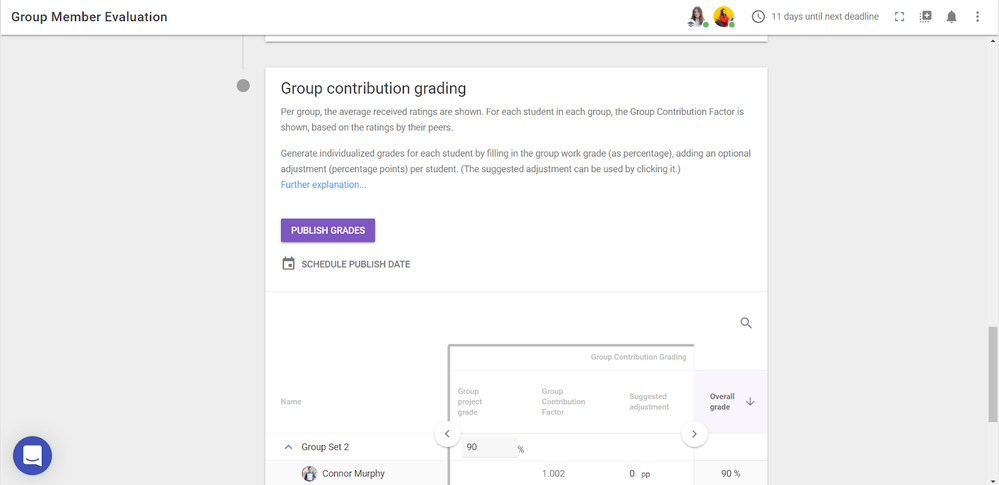Image resolution: width=999 pixels, height=485 pixels.
Task: Click the add-to-library plus icon in header
Action: coord(926,17)
